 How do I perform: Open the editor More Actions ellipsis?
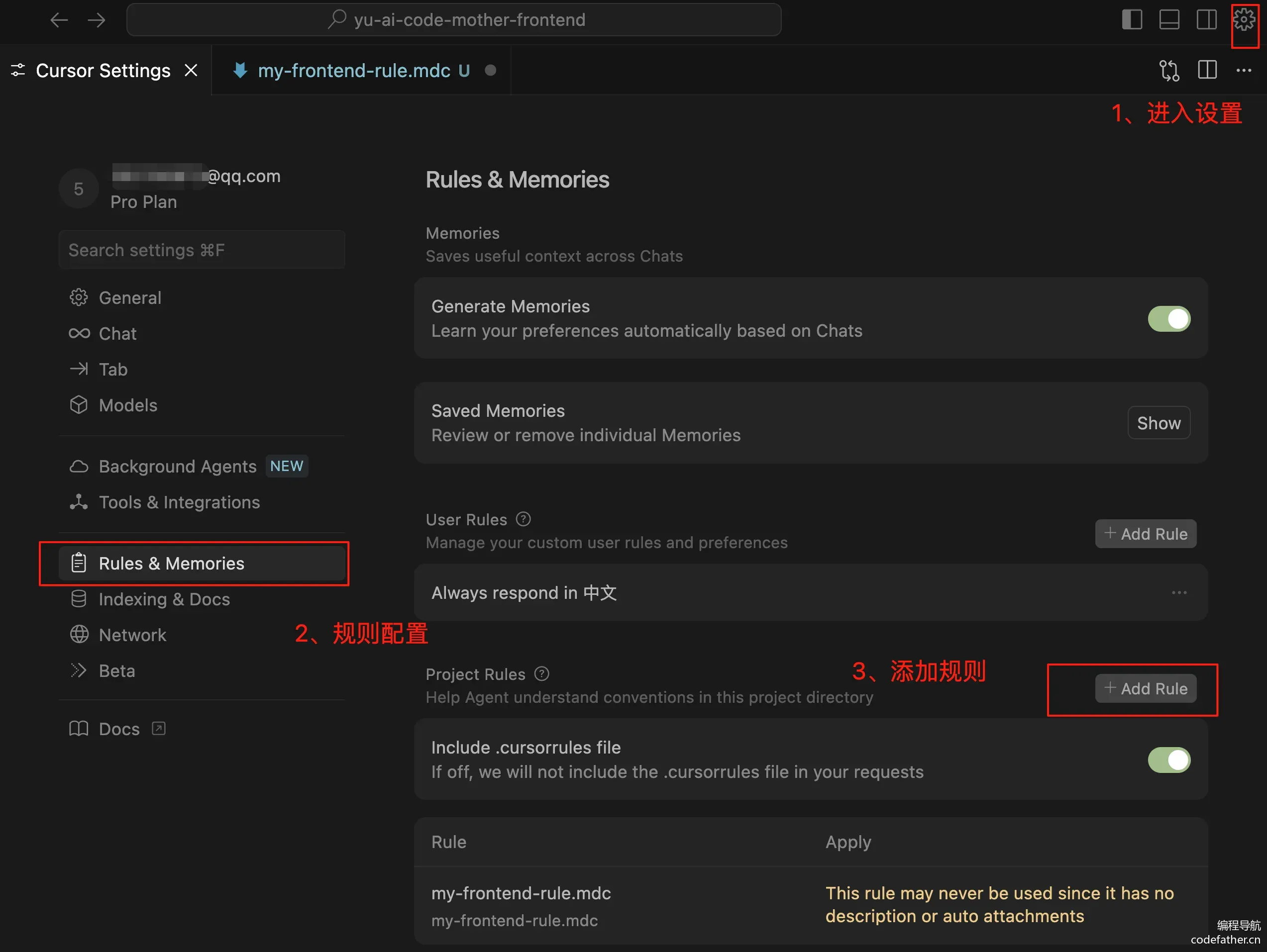click(x=1244, y=71)
